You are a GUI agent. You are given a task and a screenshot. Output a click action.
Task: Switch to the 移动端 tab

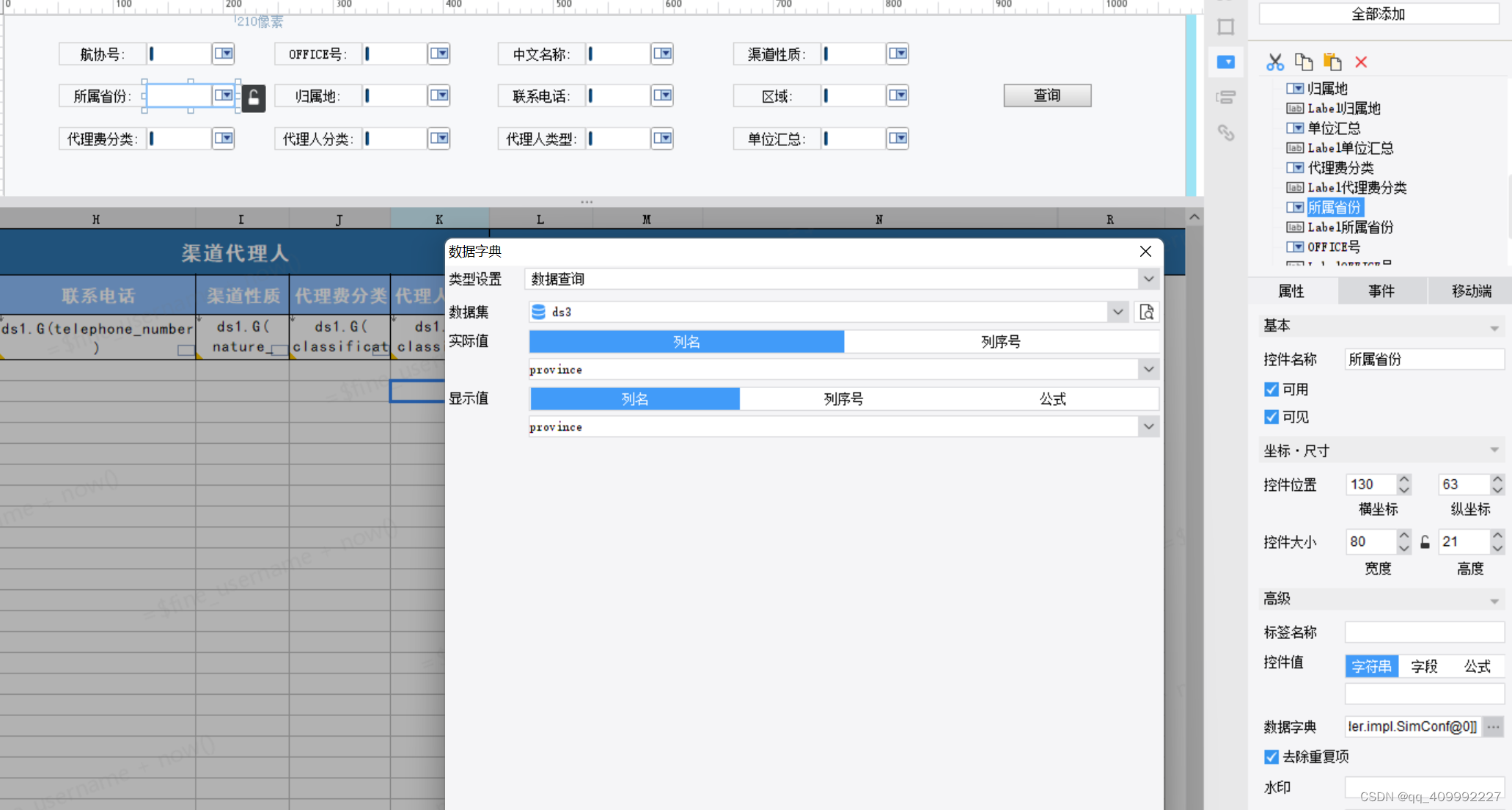coord(1471,291)
